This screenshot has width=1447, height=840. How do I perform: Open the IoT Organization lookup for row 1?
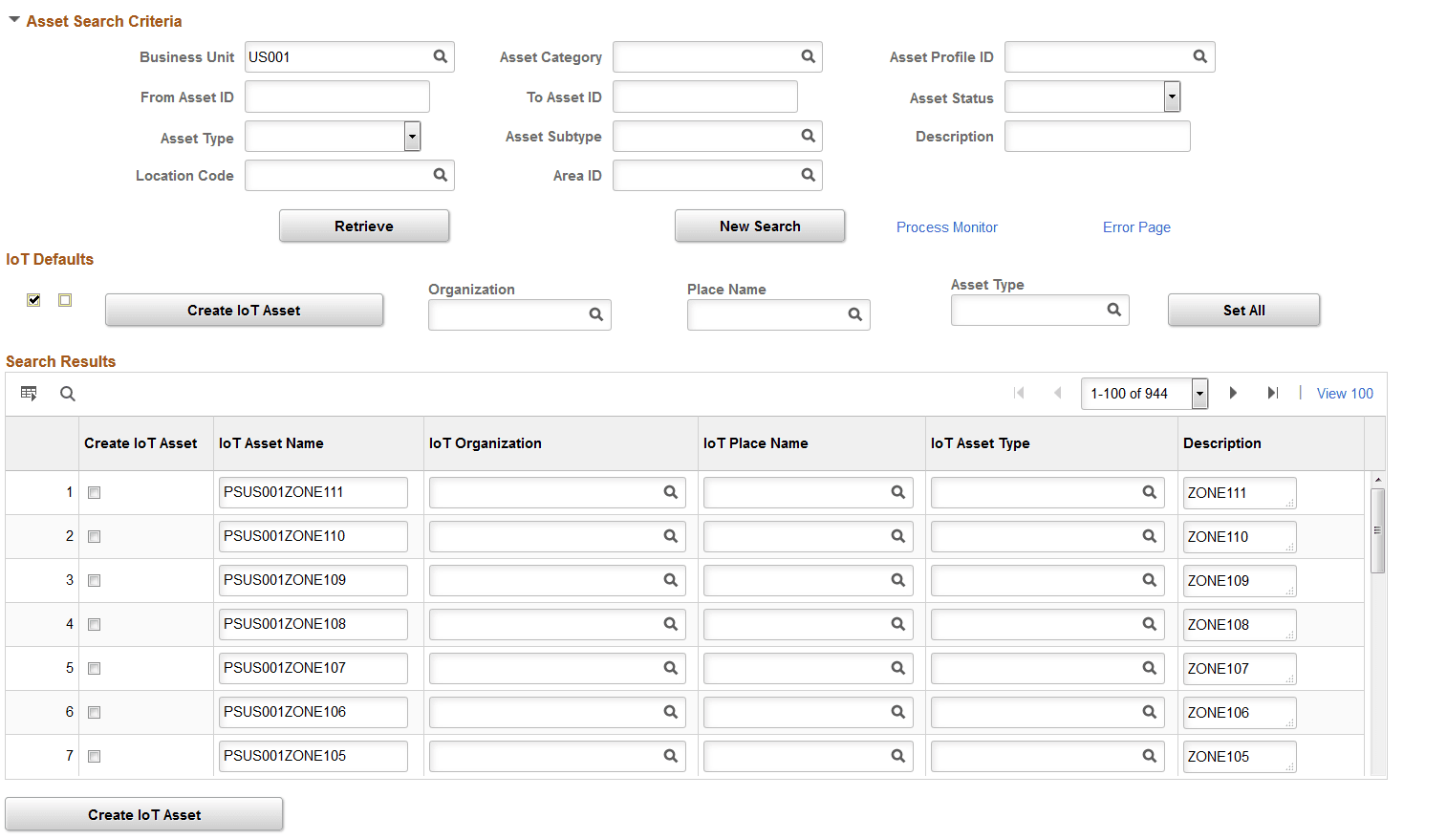[670, 492]
